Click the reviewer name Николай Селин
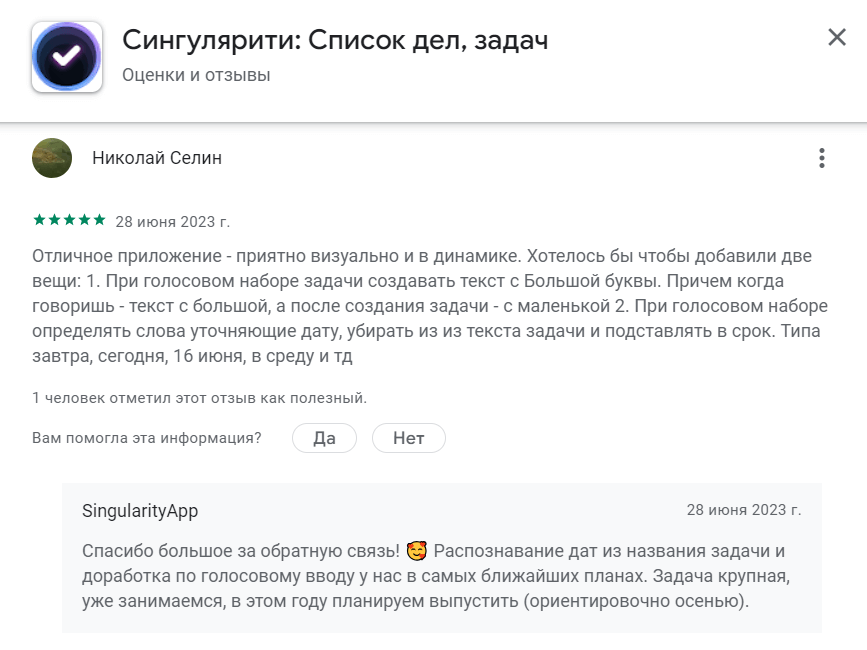 (x=155, y=157)
